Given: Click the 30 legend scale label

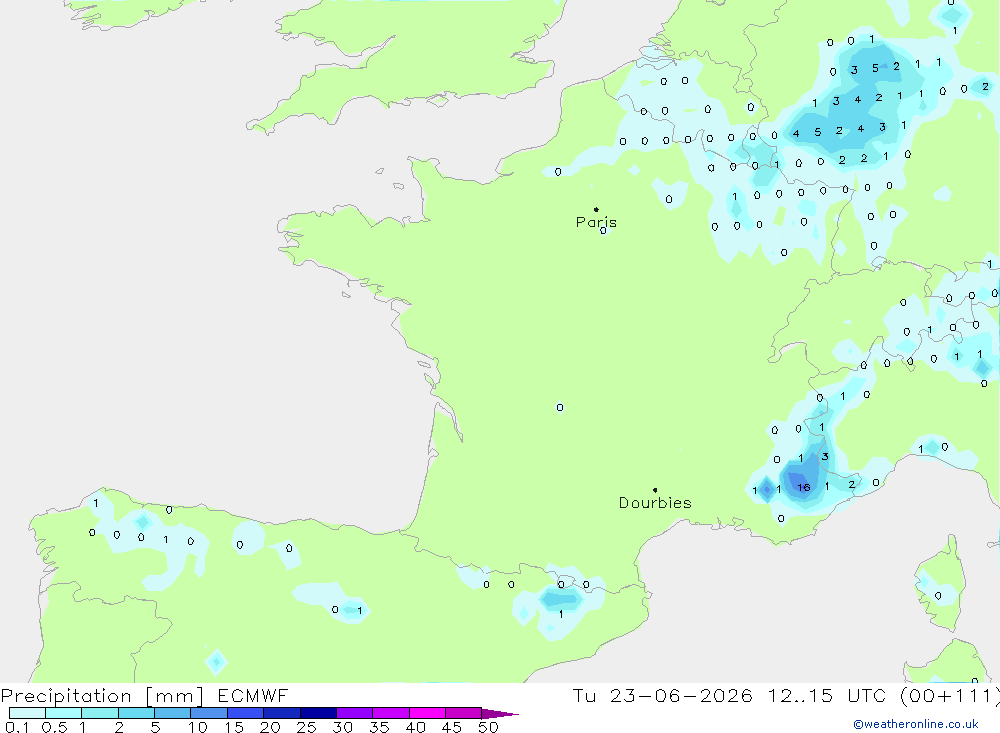Looking at the screenshot, I should [x=343, y=727].
